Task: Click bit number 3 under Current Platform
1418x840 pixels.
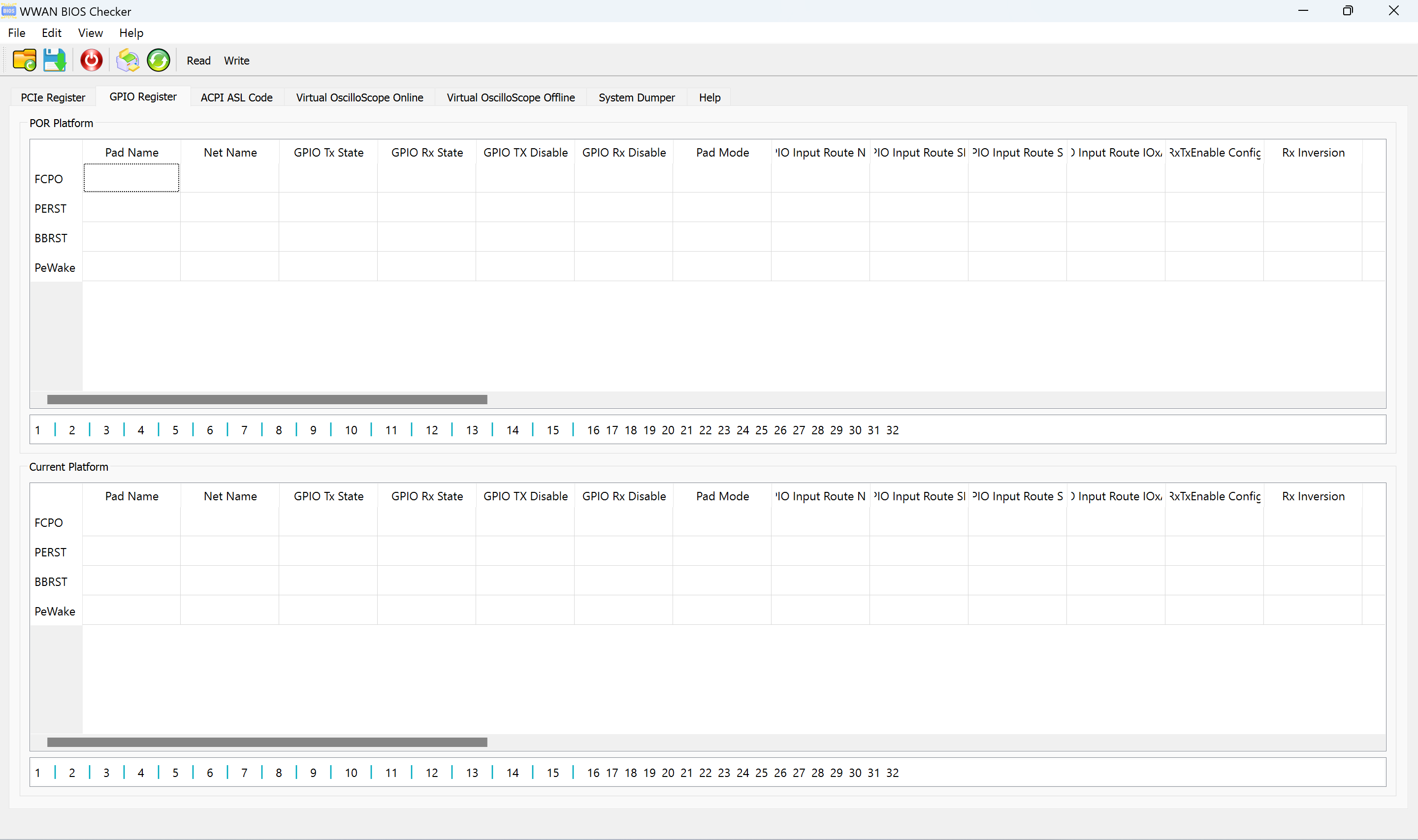Action: (x=106, y=773)
